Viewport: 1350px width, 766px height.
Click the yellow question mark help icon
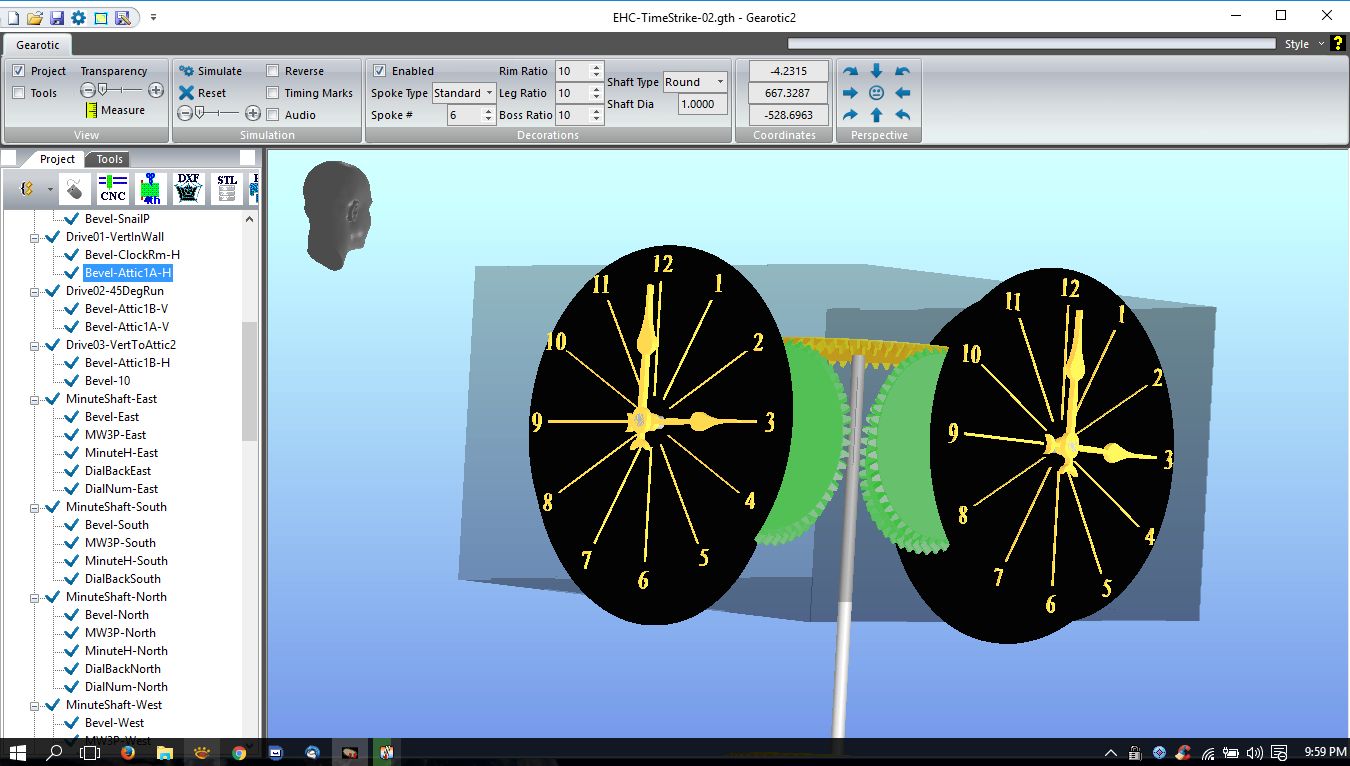tap(1338, 43)
